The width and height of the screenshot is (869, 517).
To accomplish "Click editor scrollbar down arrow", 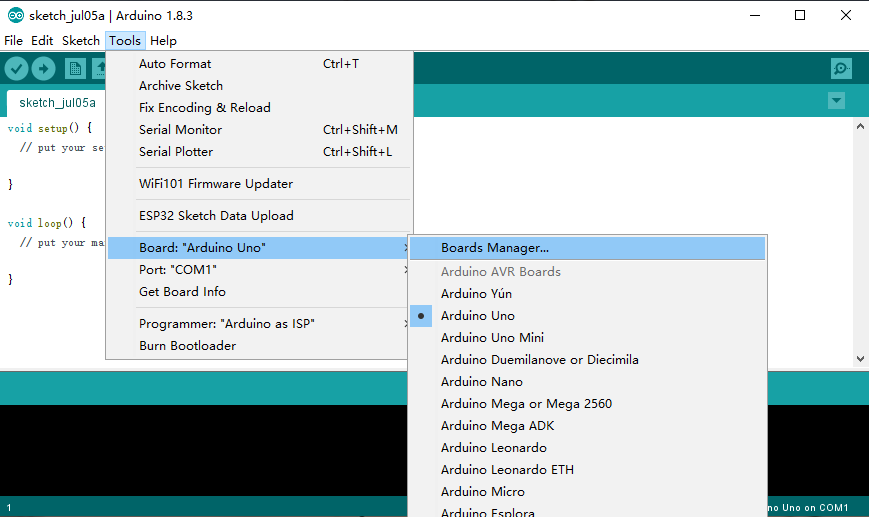I will (860, 359).
